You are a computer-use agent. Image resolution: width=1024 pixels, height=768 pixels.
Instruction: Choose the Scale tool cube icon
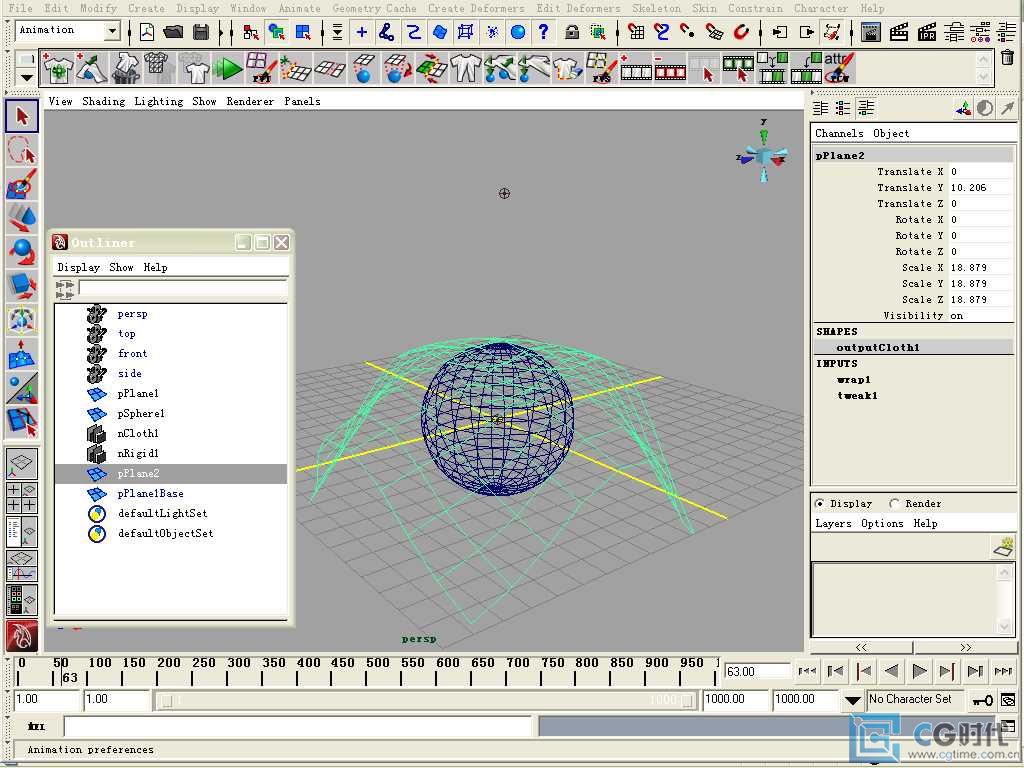point(22,286)
